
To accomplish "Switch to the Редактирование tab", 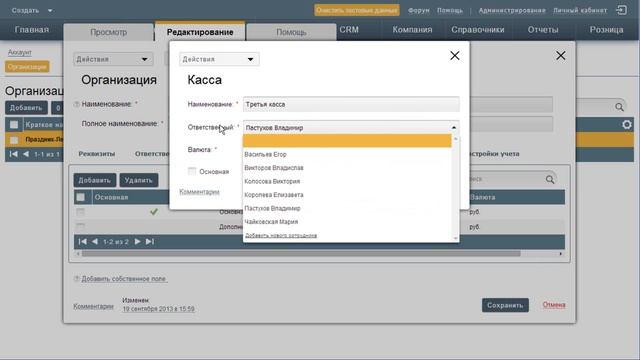I will pyautogui.click(x=200, y=32).
